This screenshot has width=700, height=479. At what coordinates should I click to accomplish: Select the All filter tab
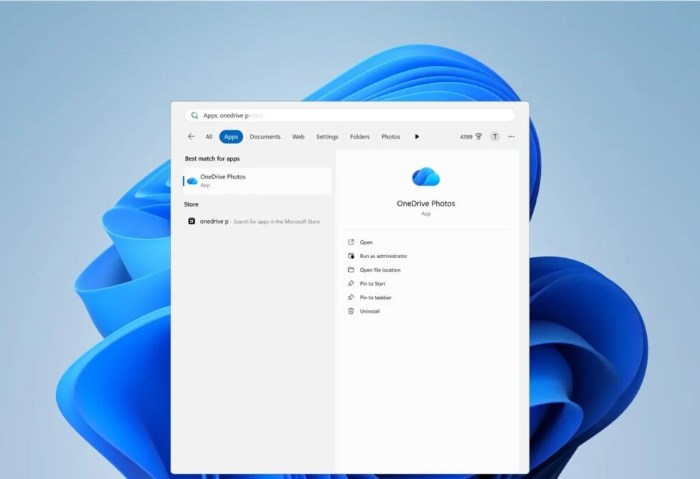208,137
